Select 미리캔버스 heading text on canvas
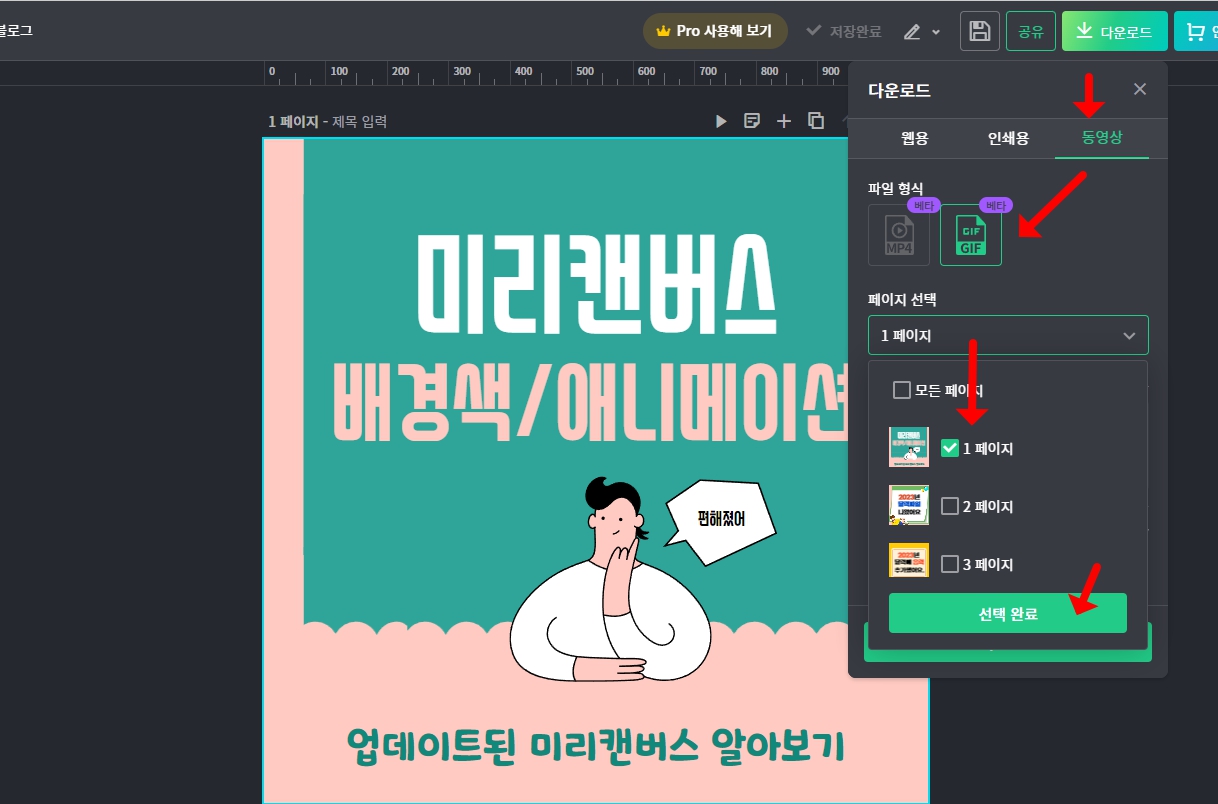Screen dimensions: 1218x804 point(597,283)
